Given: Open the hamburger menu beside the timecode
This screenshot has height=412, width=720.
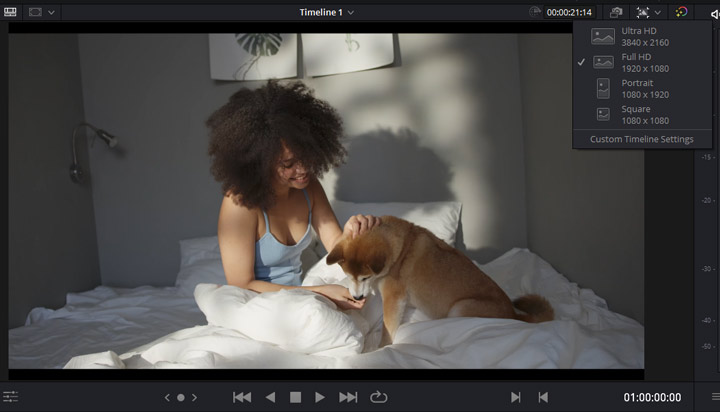Looking at the screenshot, I should tap(715, 397).
